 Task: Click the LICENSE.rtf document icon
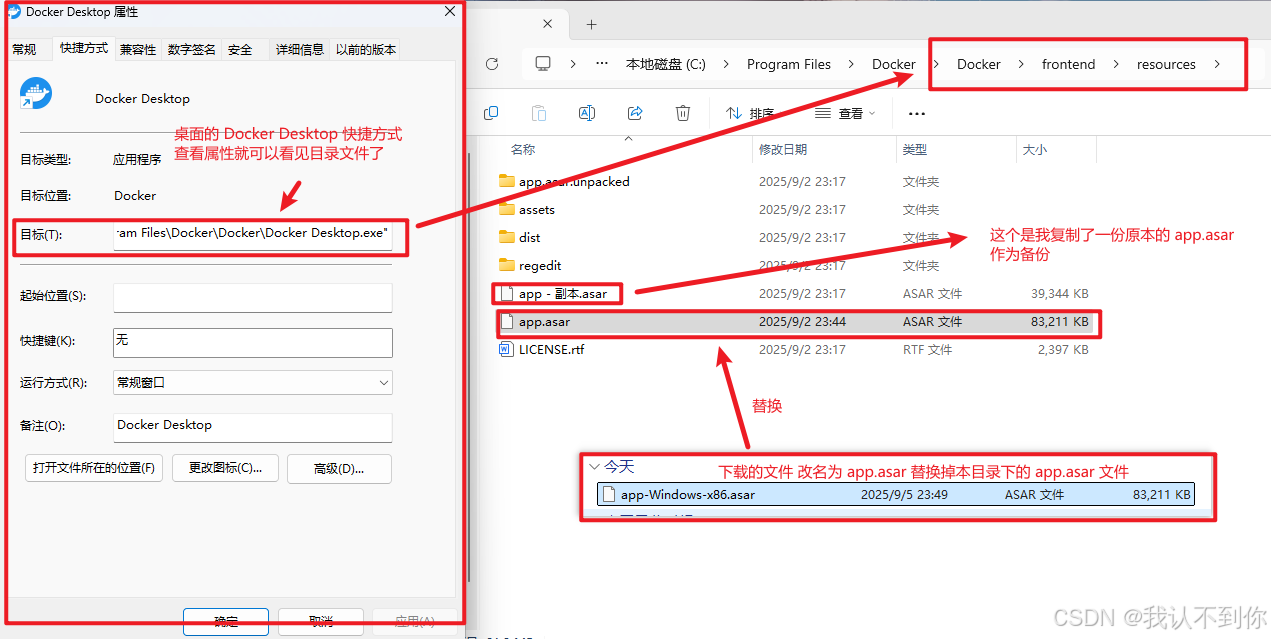[x=506, y=350]
